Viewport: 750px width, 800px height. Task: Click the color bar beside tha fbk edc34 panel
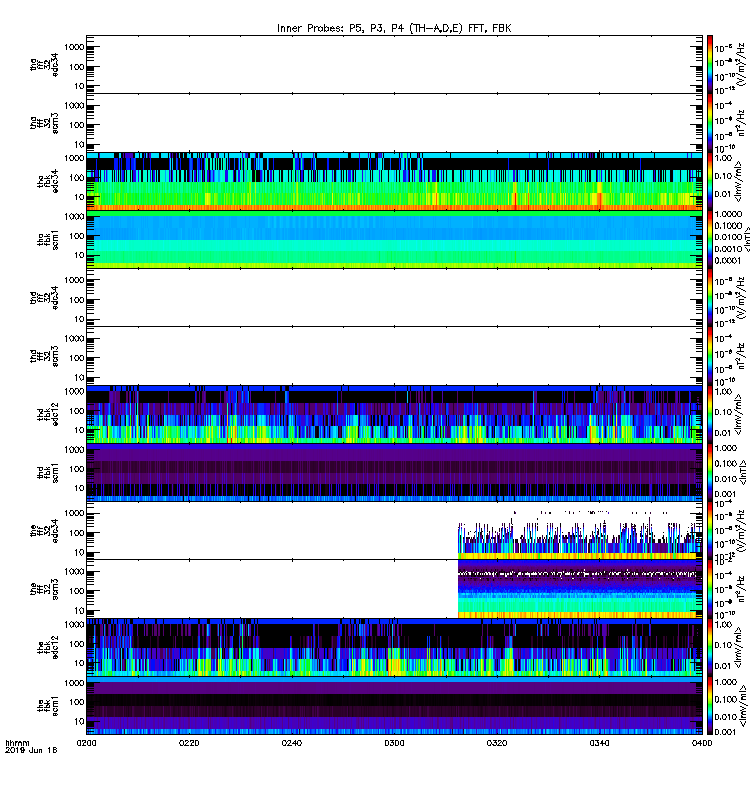click(710, 181)
